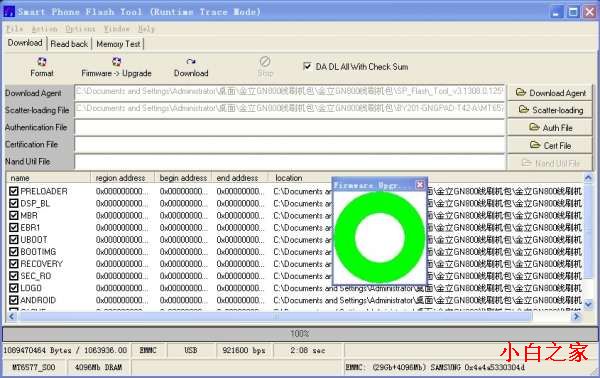Switch to the Memory Test tab
Image resolution: width=600 pixels, height=378 pixels.
pyautogui.click(x=118, y=44)
